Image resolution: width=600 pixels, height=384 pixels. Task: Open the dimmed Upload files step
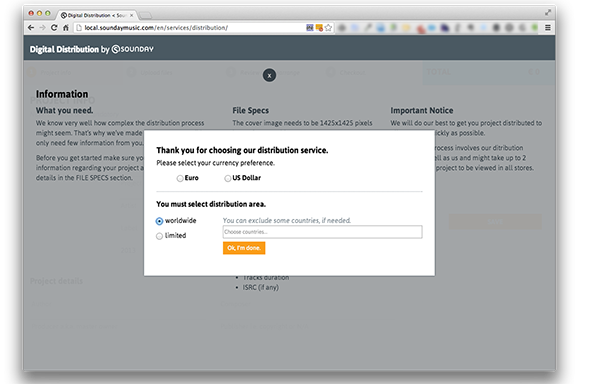pos(151,72)
